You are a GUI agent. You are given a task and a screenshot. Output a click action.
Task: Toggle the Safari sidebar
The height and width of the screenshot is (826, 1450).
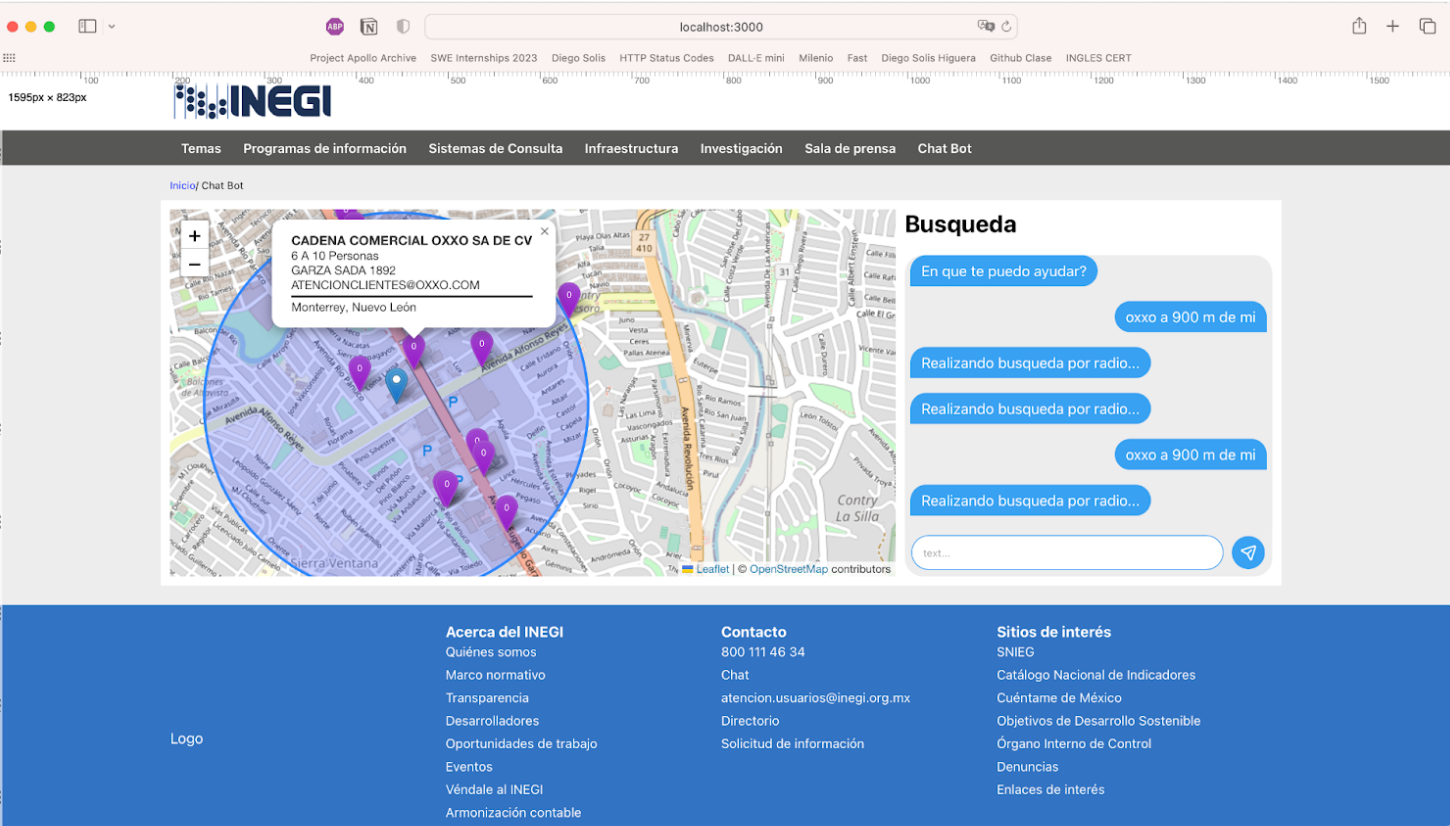click(x=88, y=27)
